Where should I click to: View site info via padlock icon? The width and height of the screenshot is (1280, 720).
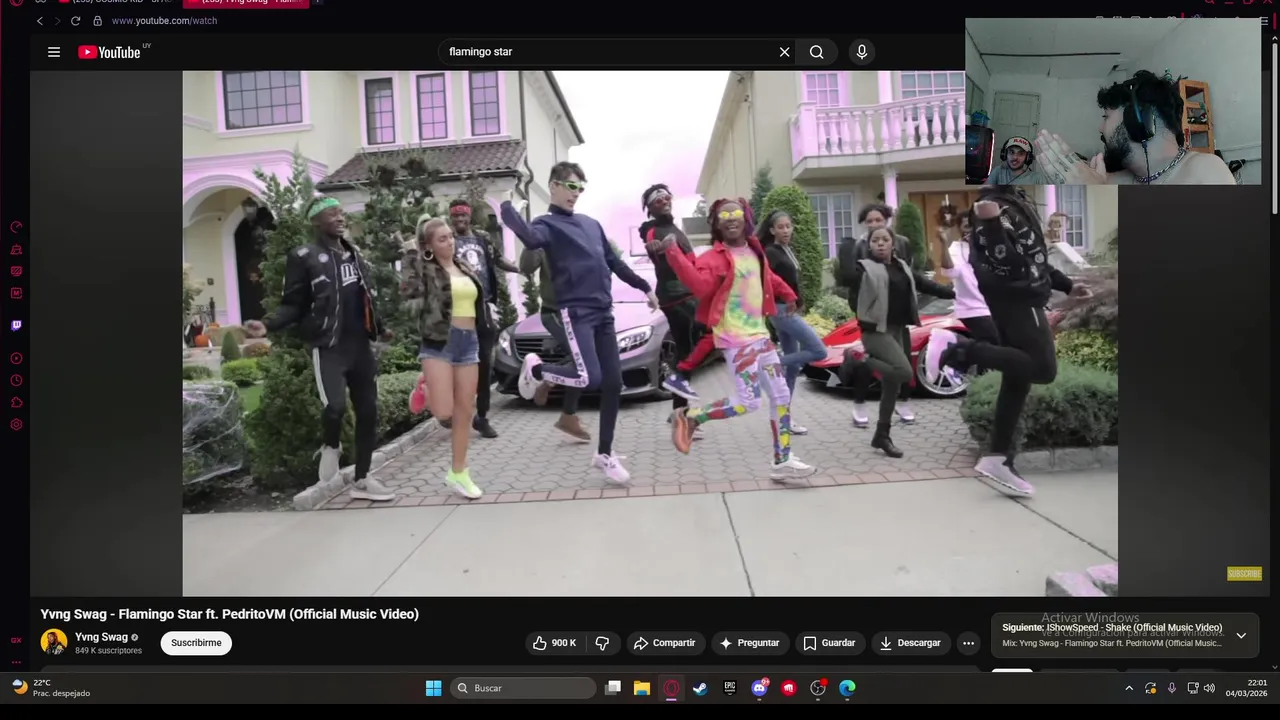[97, 21]
